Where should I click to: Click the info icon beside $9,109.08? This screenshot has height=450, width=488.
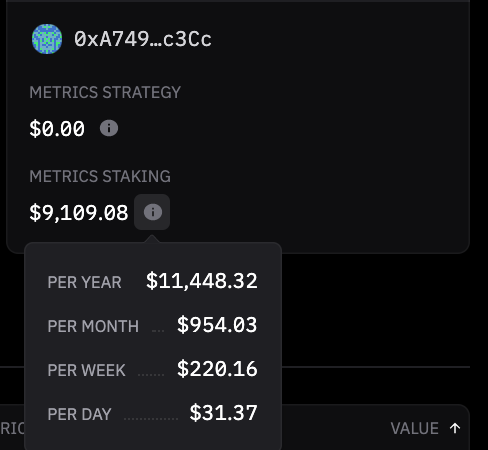152,212
